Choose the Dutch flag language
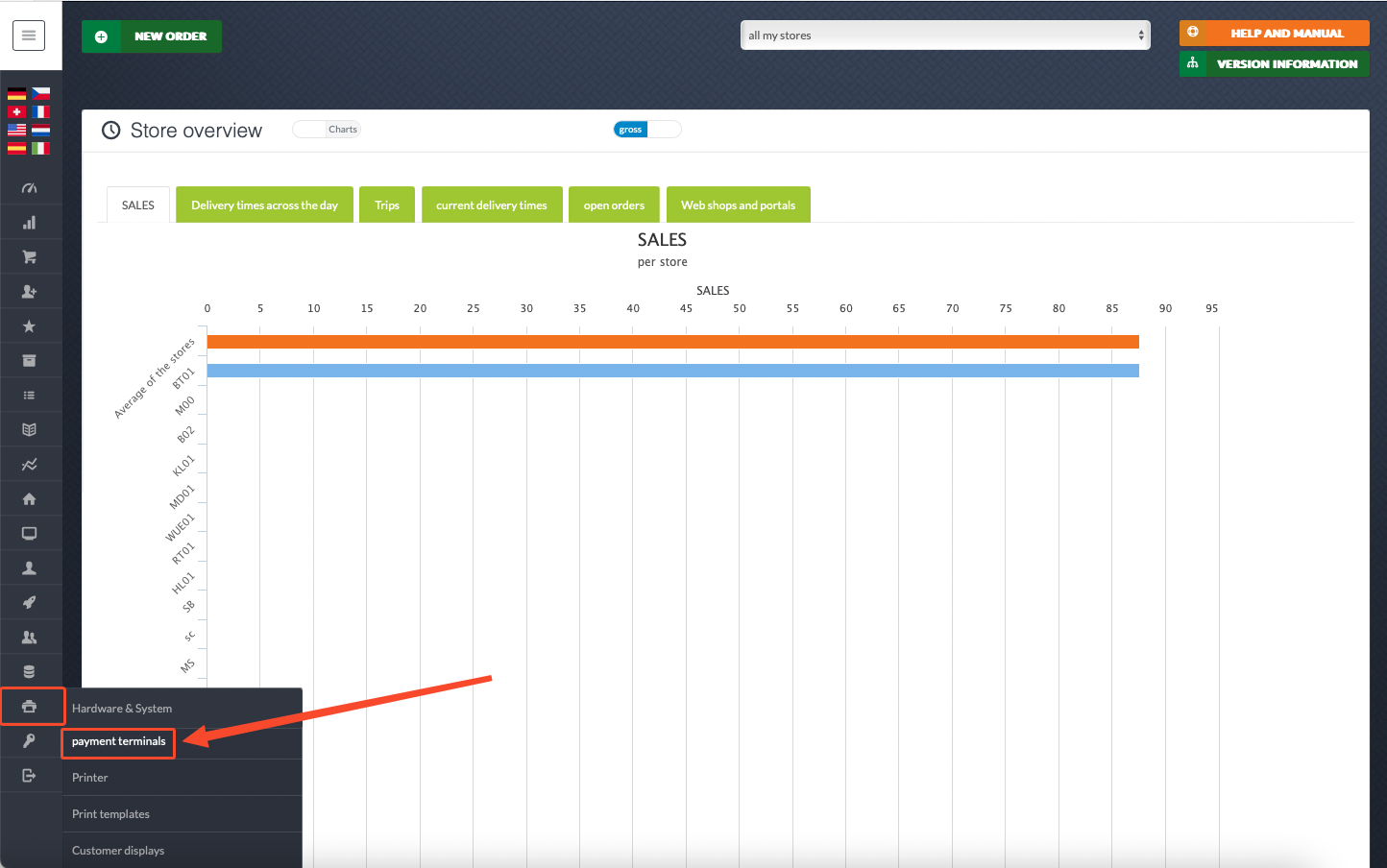The height and width of the screenshot is (868, 1387). tap(40, 131)
